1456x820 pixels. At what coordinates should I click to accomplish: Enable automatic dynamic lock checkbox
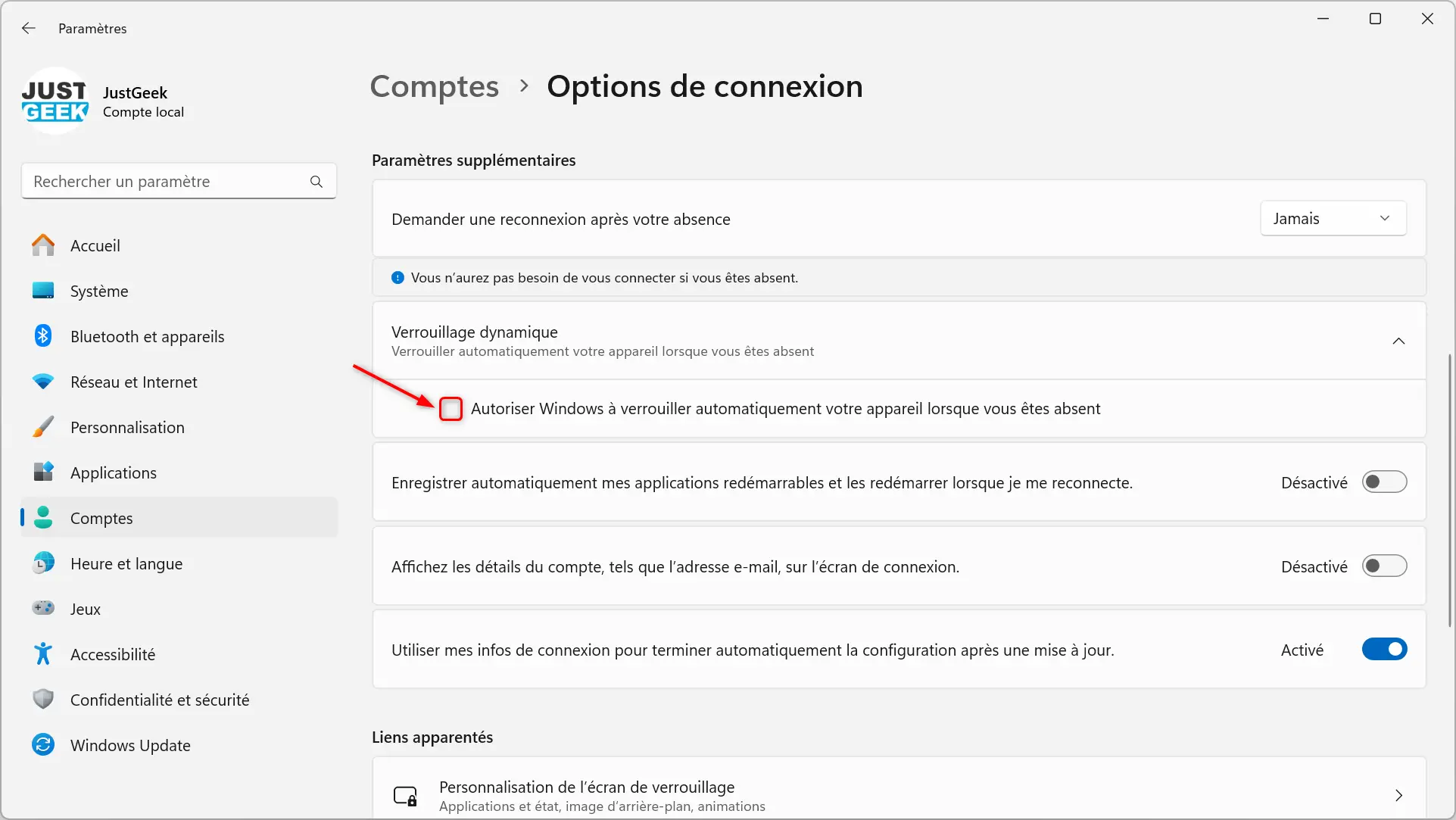[x=450, y=408]
